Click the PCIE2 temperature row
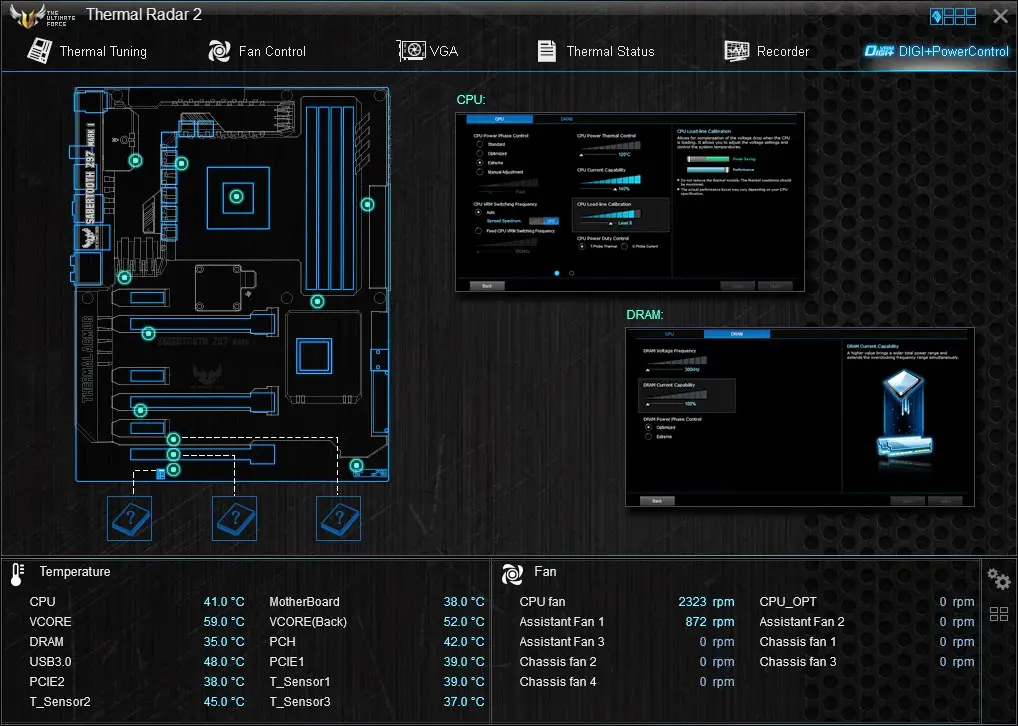The image size is (1018, 726). 137,682
